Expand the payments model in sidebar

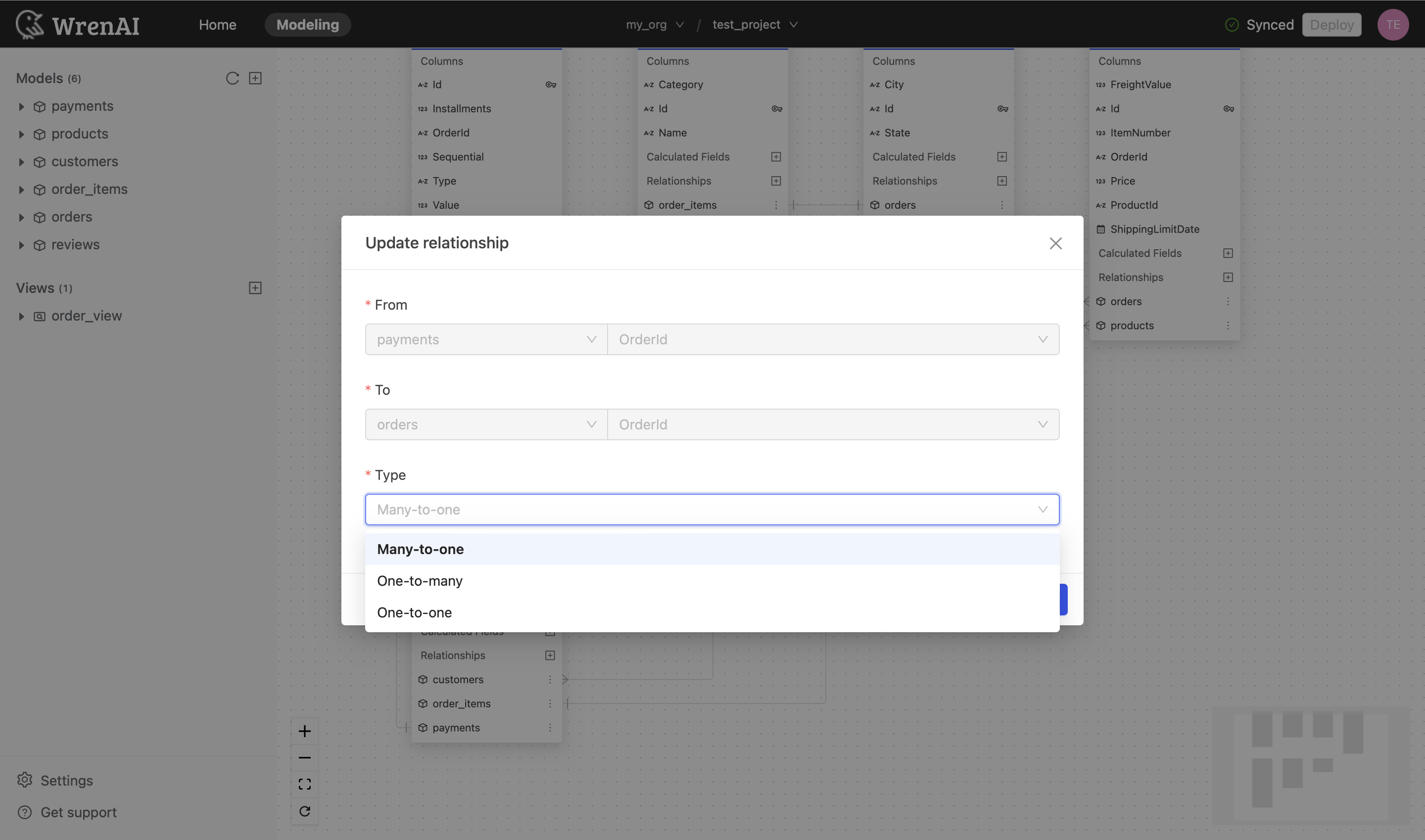pyautogui.click(x=21, y=106)
